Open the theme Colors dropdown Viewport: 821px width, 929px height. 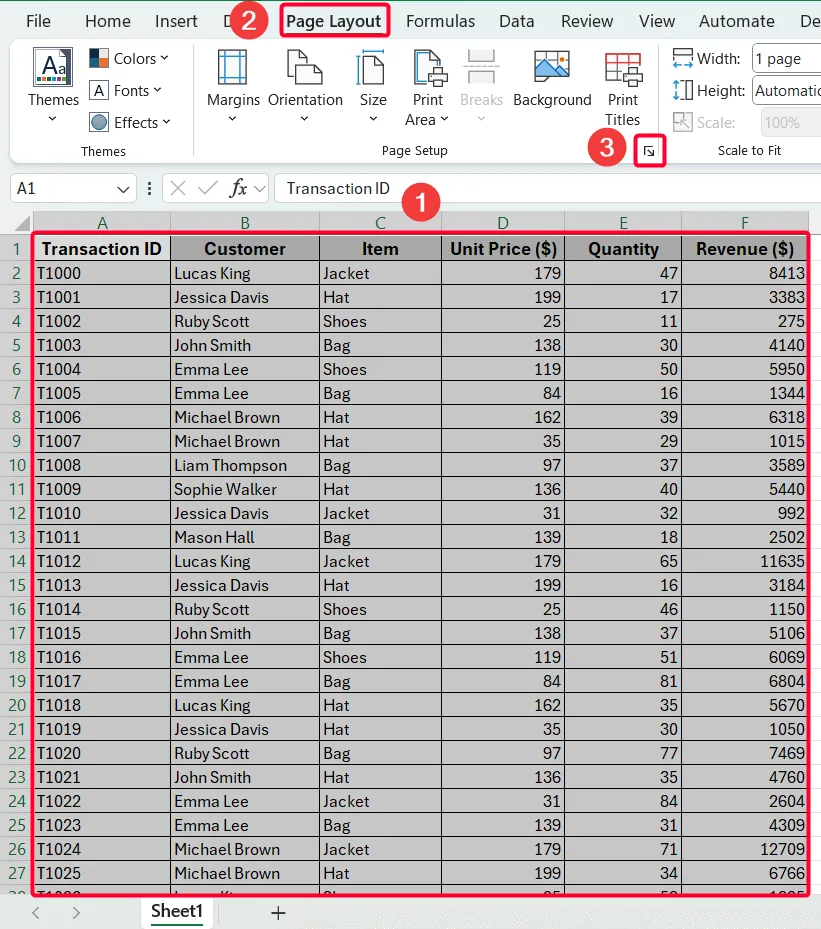129,59
